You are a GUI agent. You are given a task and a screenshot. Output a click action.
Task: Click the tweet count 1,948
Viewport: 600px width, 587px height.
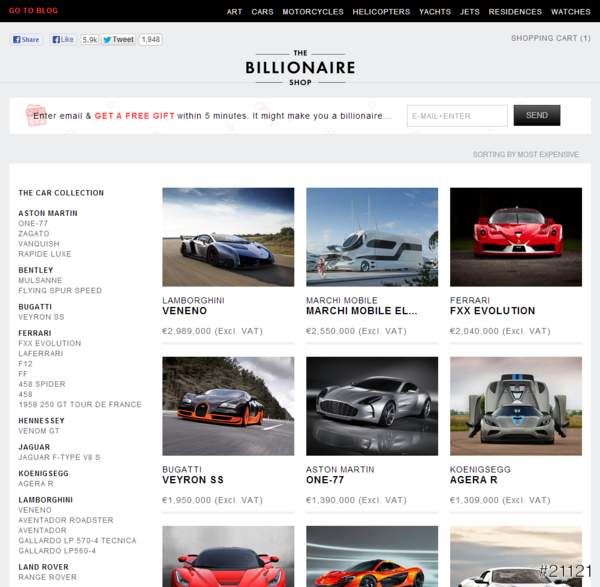(151, 39)
